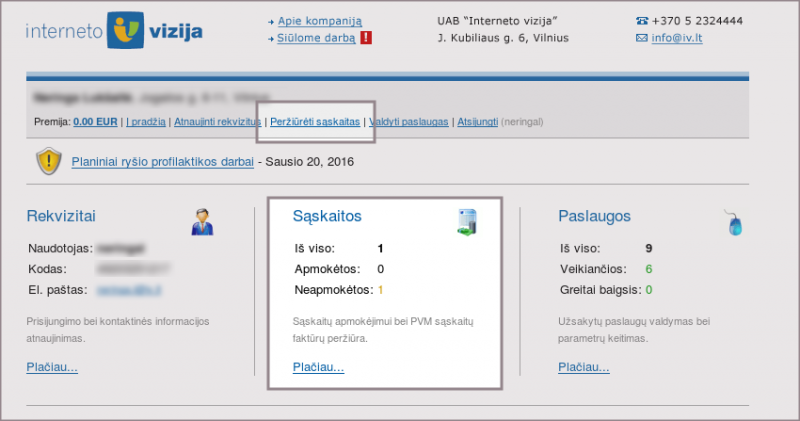Screen dimensions: 800x421
Task: Click the yellow shield warning icon
Action: pyautogui.click(x=49, y=161)
